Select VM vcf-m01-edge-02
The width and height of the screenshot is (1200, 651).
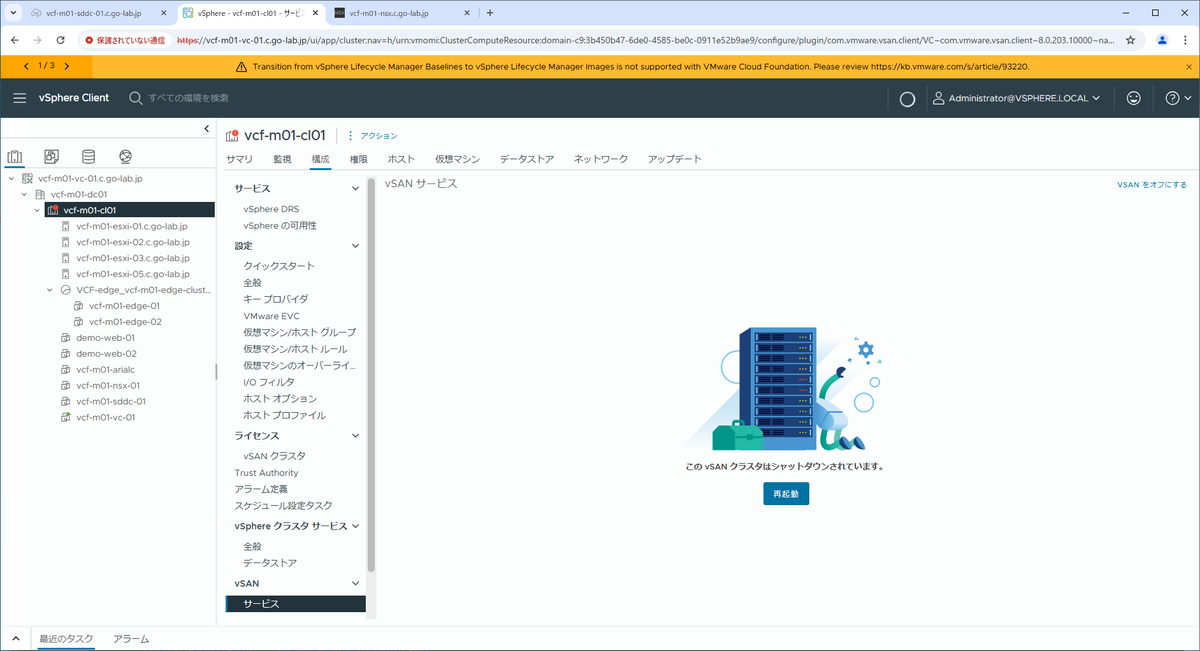tap(124, 322)
